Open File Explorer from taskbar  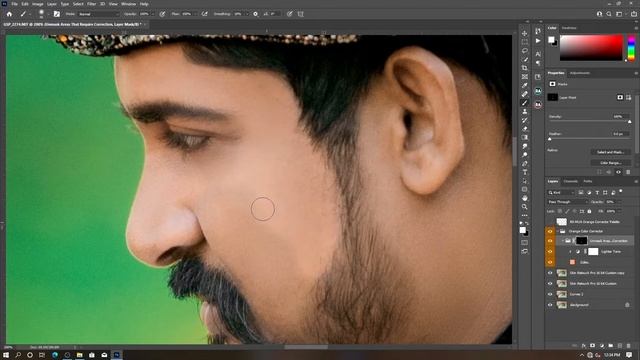(x=79, y=355)
